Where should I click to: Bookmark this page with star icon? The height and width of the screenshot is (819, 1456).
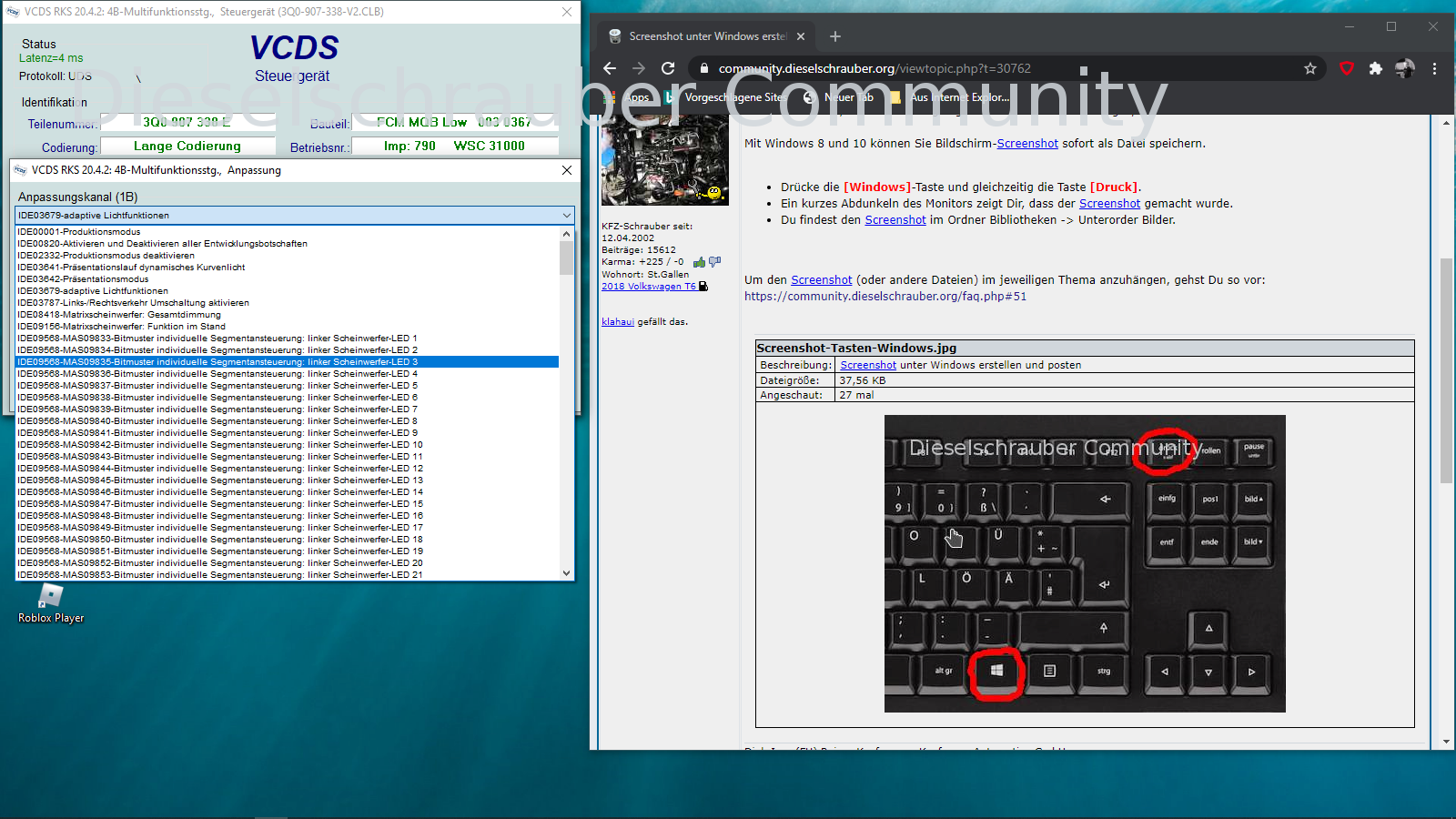coord(1310,68)
